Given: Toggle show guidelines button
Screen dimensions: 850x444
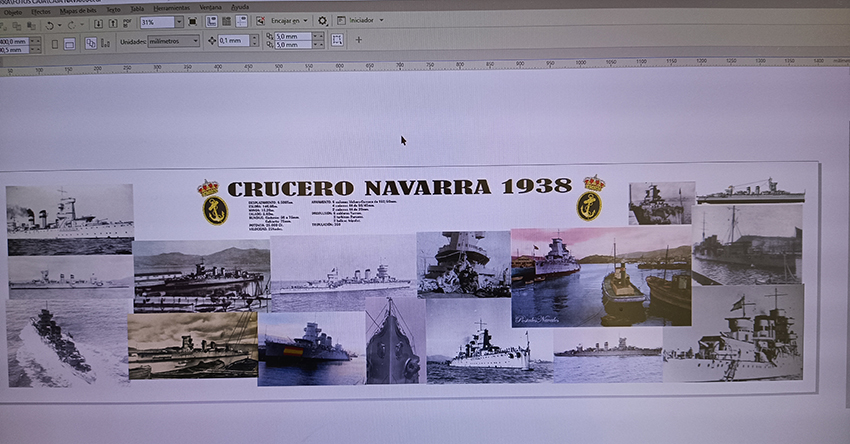Looking at the screenshot, I should click(x=241, y=21).
